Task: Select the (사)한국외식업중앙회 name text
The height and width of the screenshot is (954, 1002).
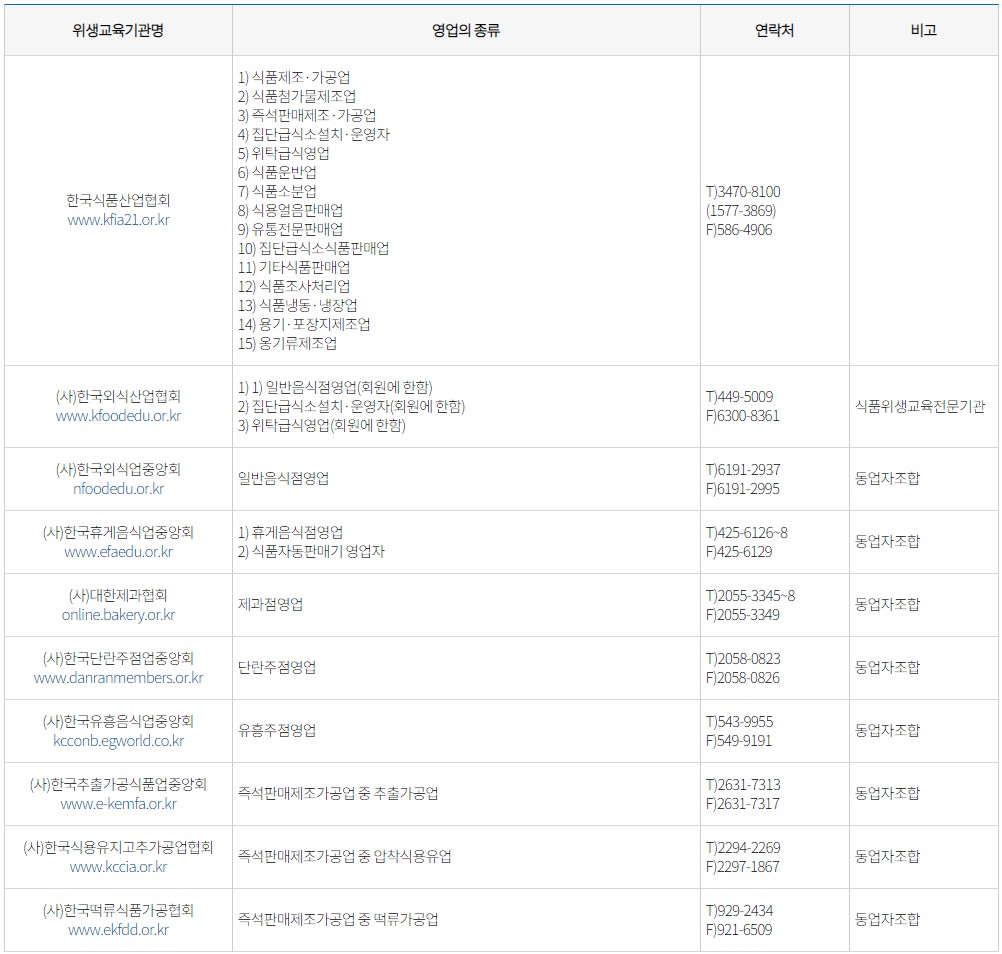Action: pyautogui.click(x=118, y=470)
